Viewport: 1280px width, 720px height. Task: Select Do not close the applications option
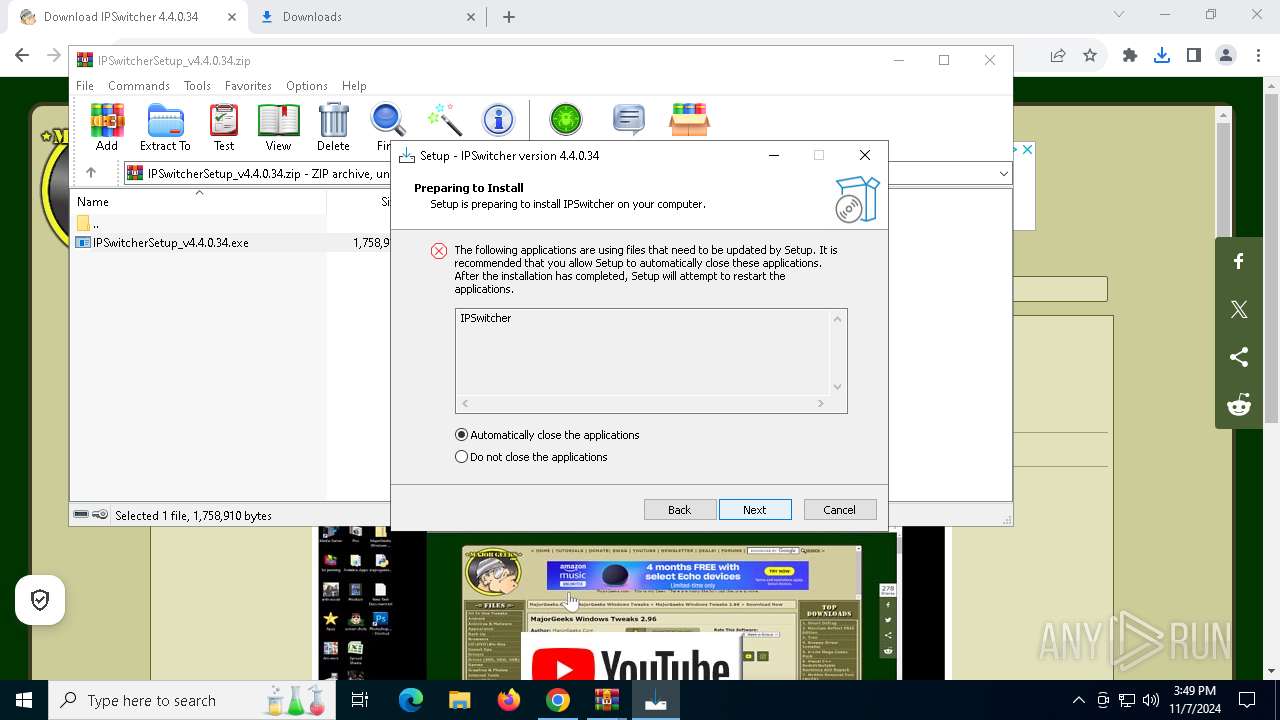(531, 457)
